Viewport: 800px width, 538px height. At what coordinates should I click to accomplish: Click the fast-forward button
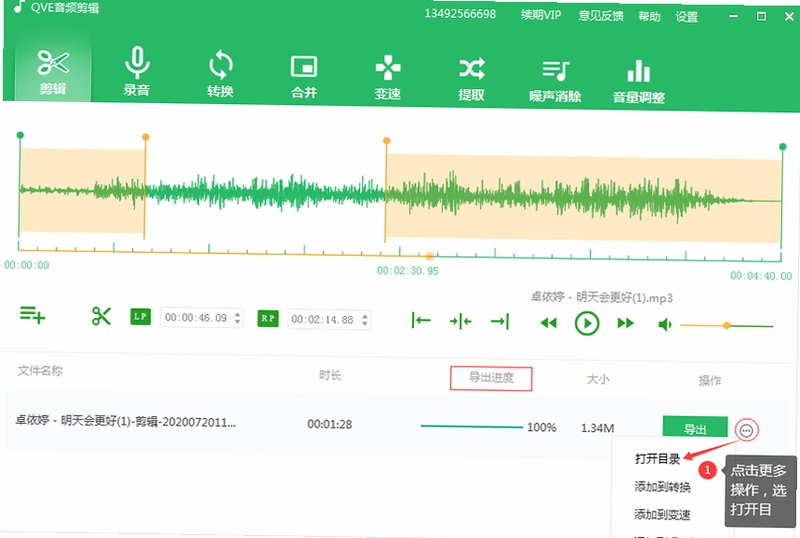coord(626,323)
